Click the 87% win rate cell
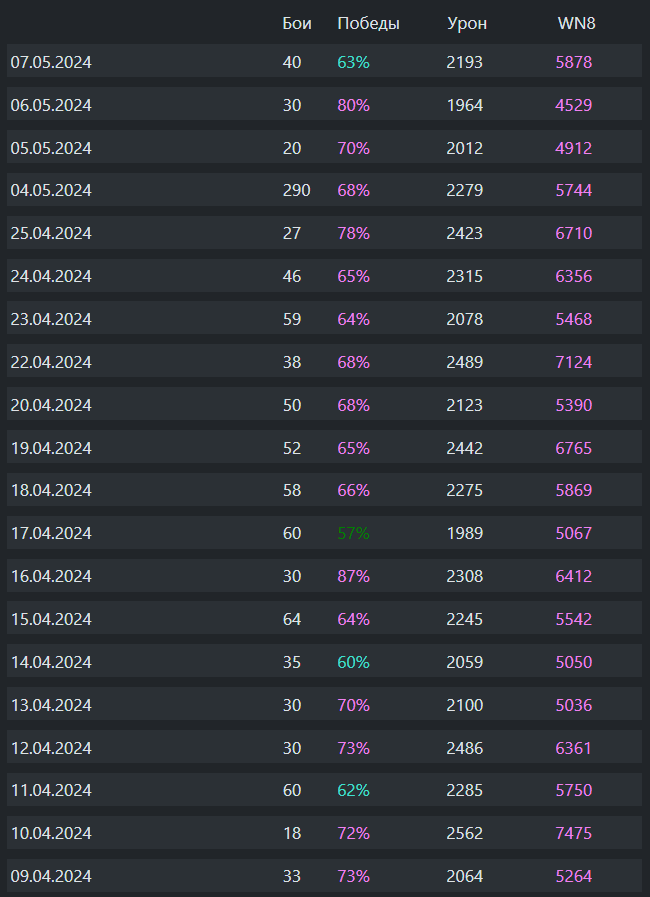The image size is (650, 897). [353, 576]
